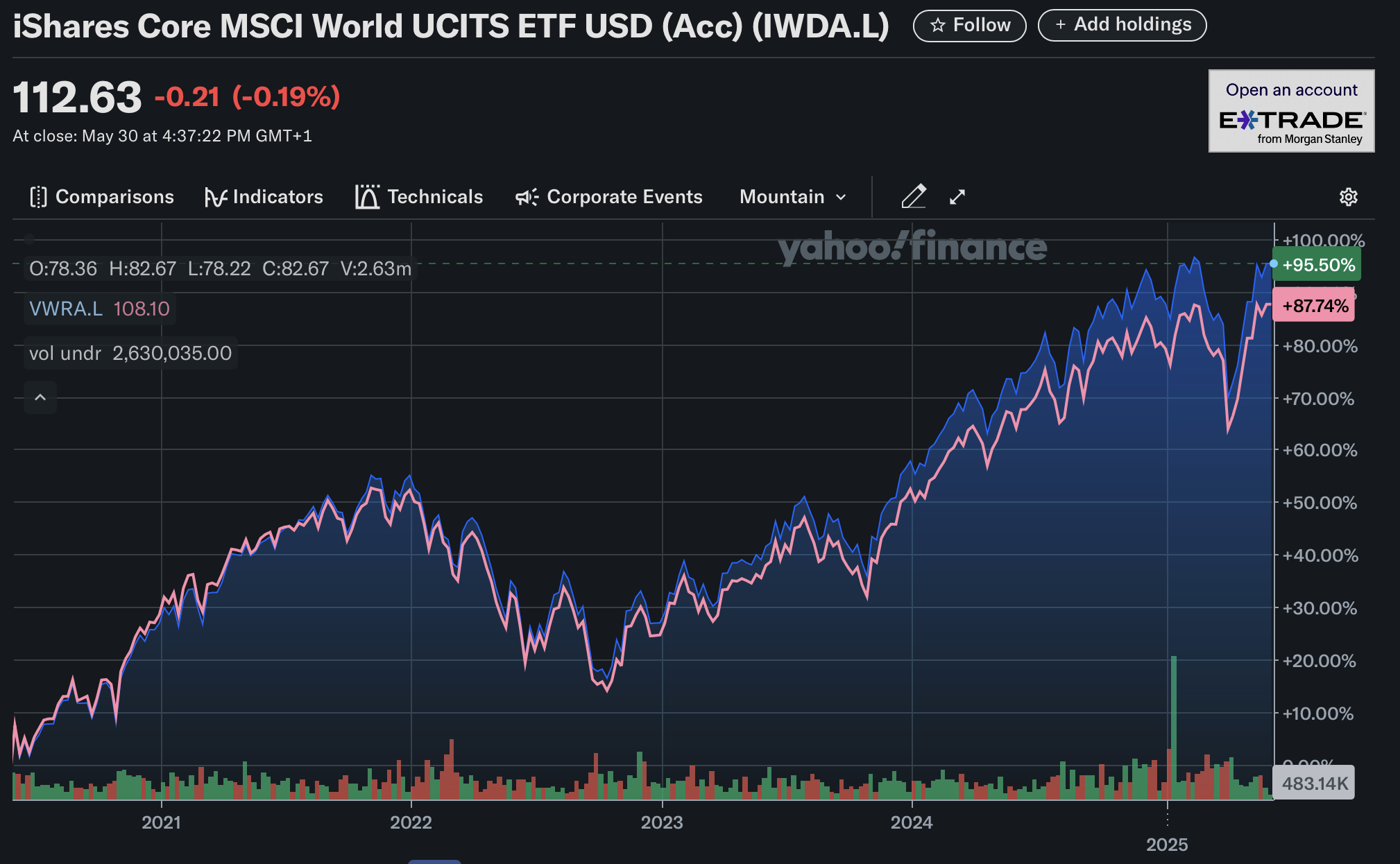Click the Add holdings button
The height and width of the screenshot is (864, 1400).
[1122, 25]
